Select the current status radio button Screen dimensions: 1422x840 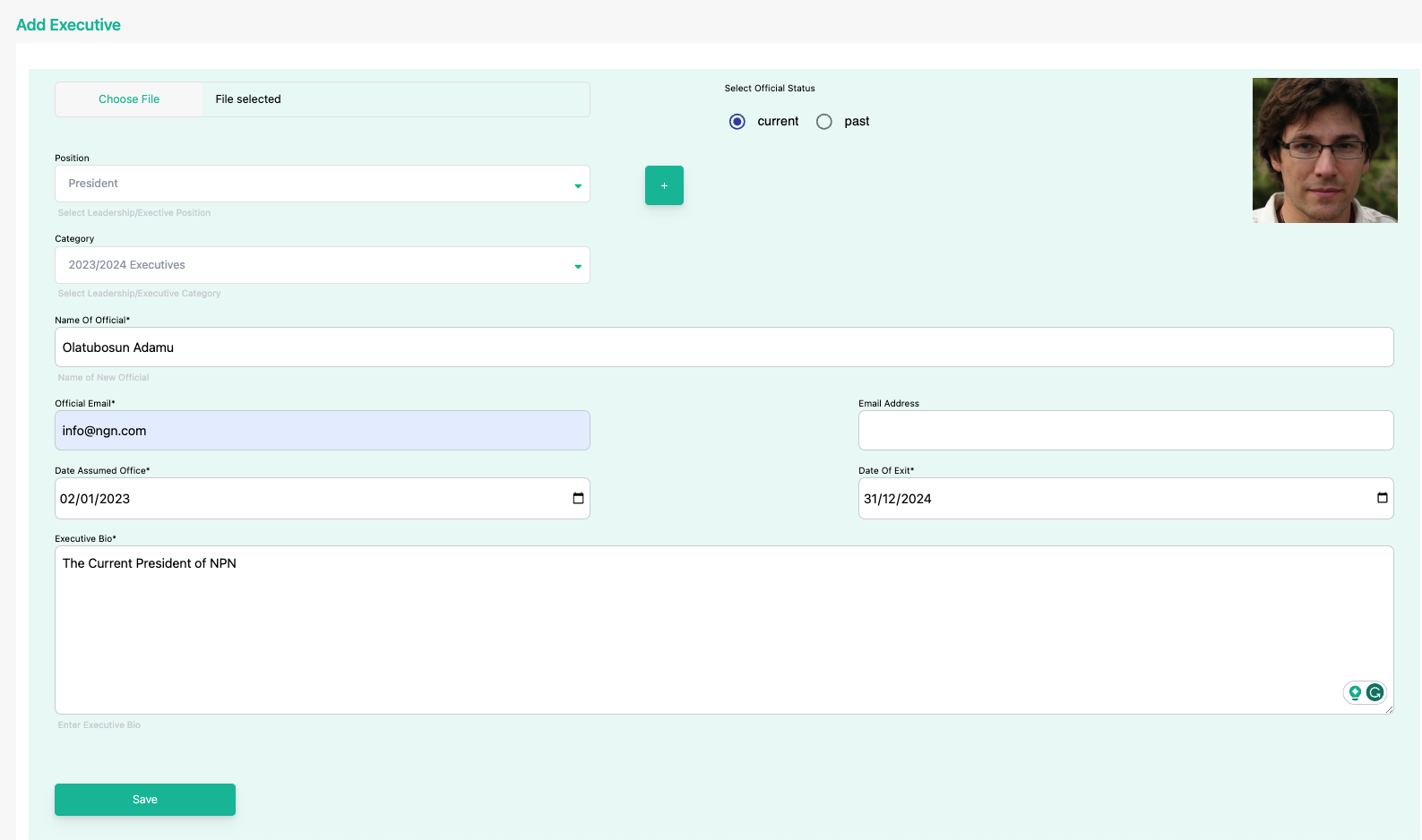point(737,122)
